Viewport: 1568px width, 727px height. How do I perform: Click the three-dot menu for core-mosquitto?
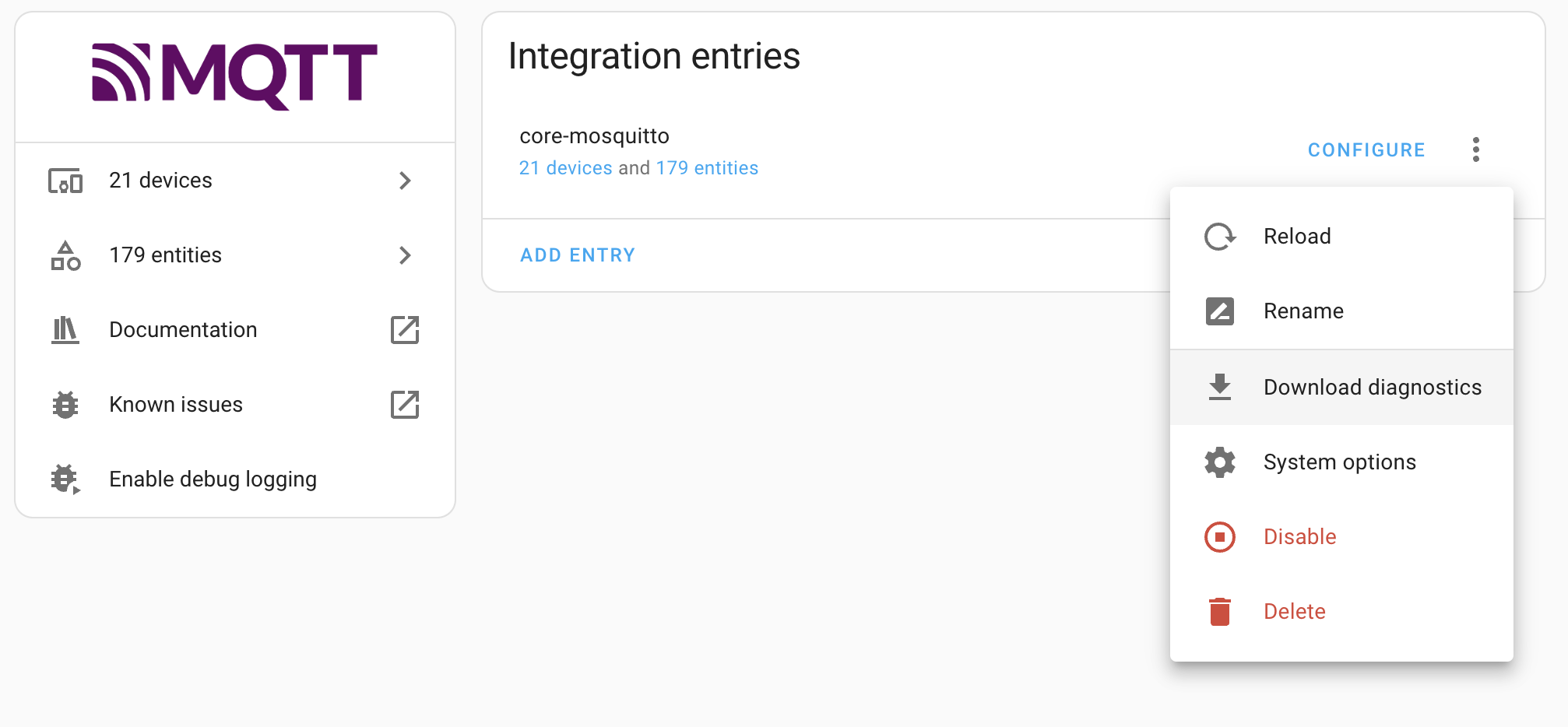(x=1475, y=149)
